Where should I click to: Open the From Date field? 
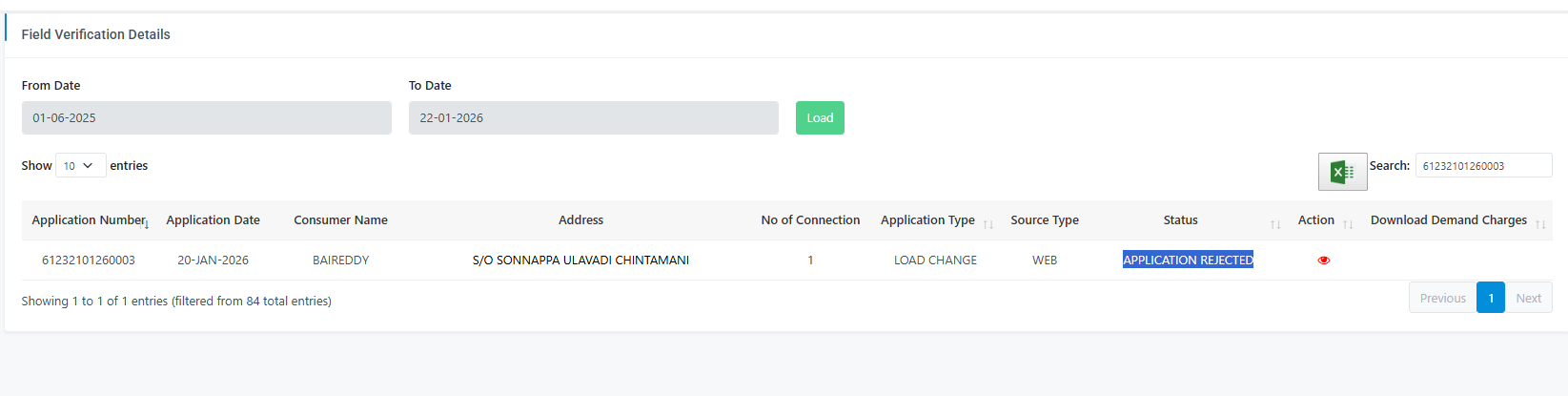[206, 118]
